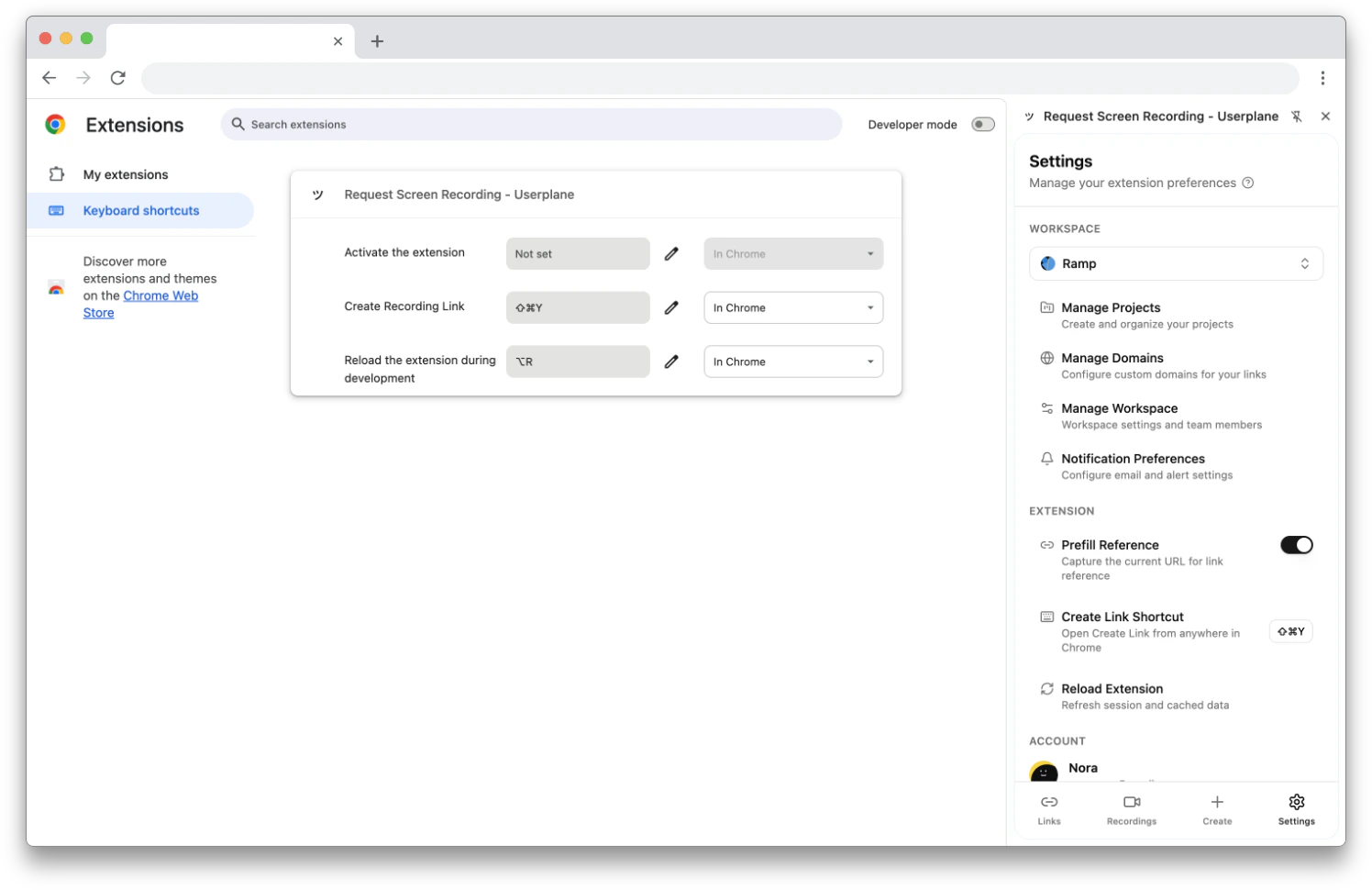The height and width of the screenshot is (890, 1372).
Task: Click the Manage Projects folder icon
Action: point(1046,307)
